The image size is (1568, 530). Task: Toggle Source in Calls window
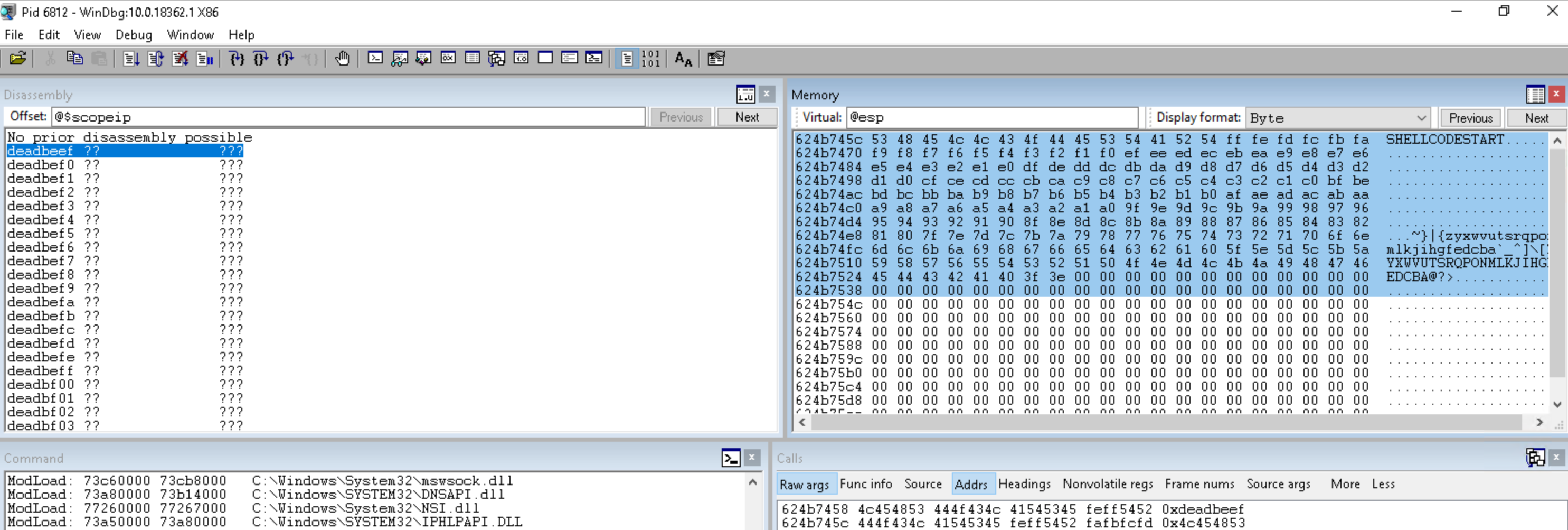tap(923, 483)
